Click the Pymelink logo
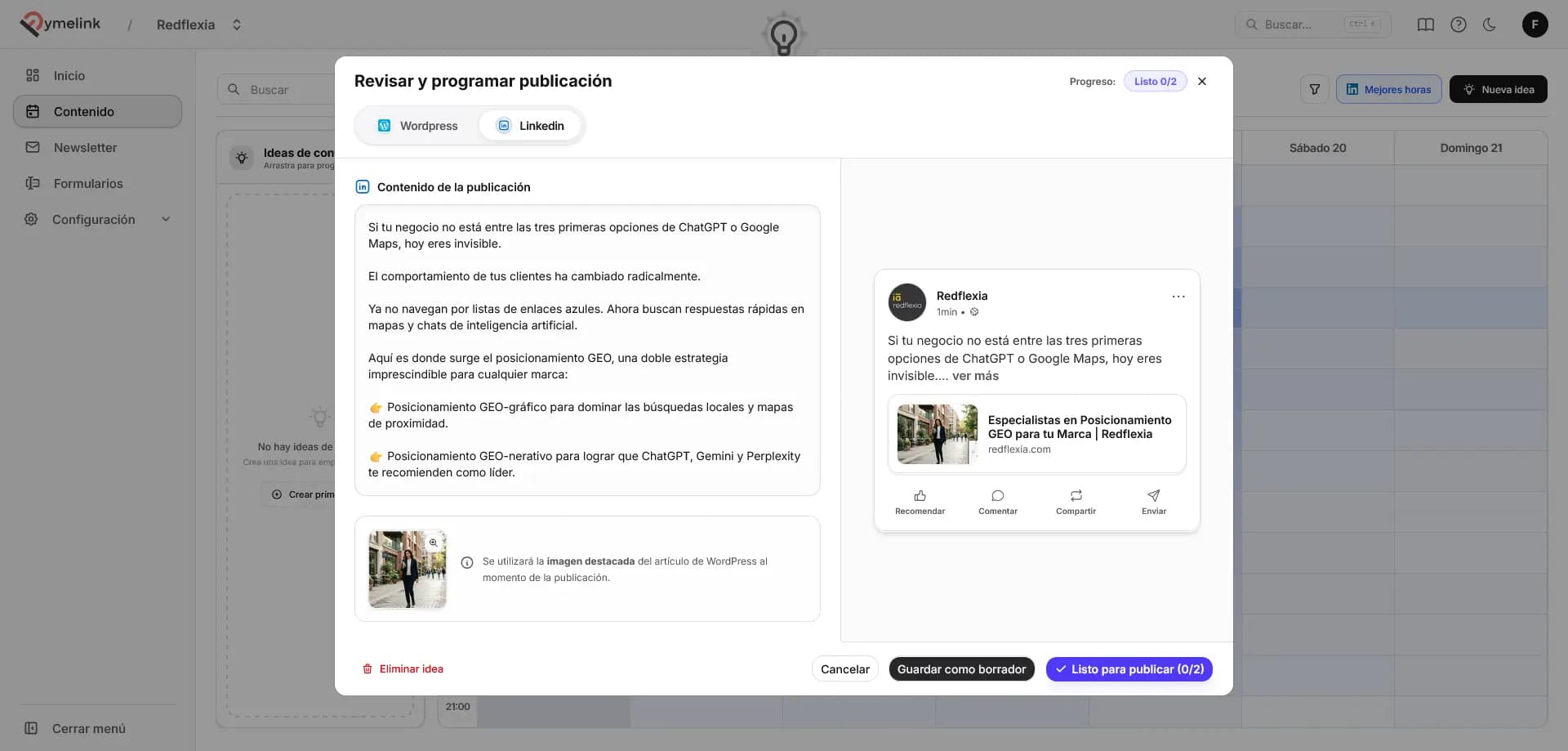 60,24
